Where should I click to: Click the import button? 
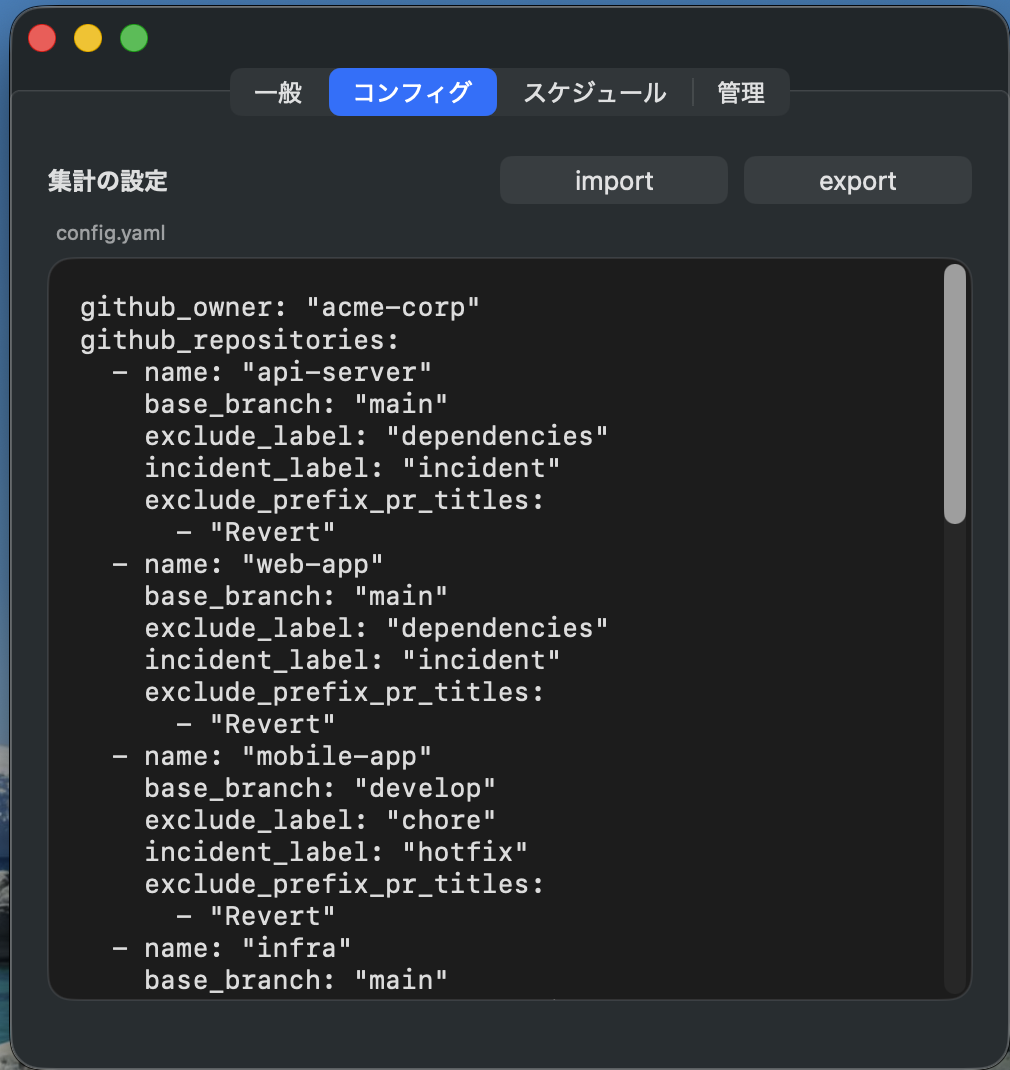point(613,180)
